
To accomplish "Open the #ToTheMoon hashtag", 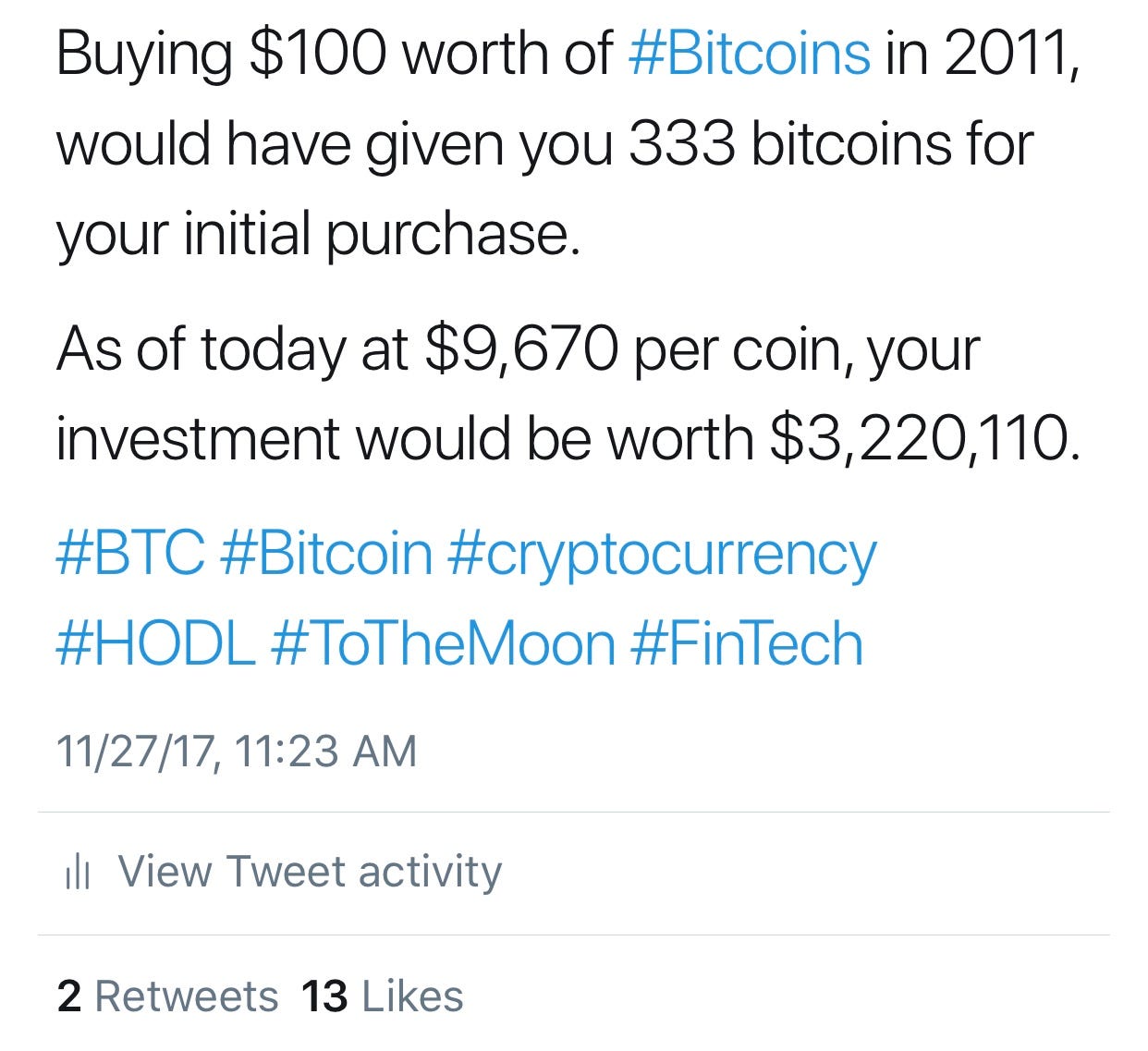I will coord(441,640).
